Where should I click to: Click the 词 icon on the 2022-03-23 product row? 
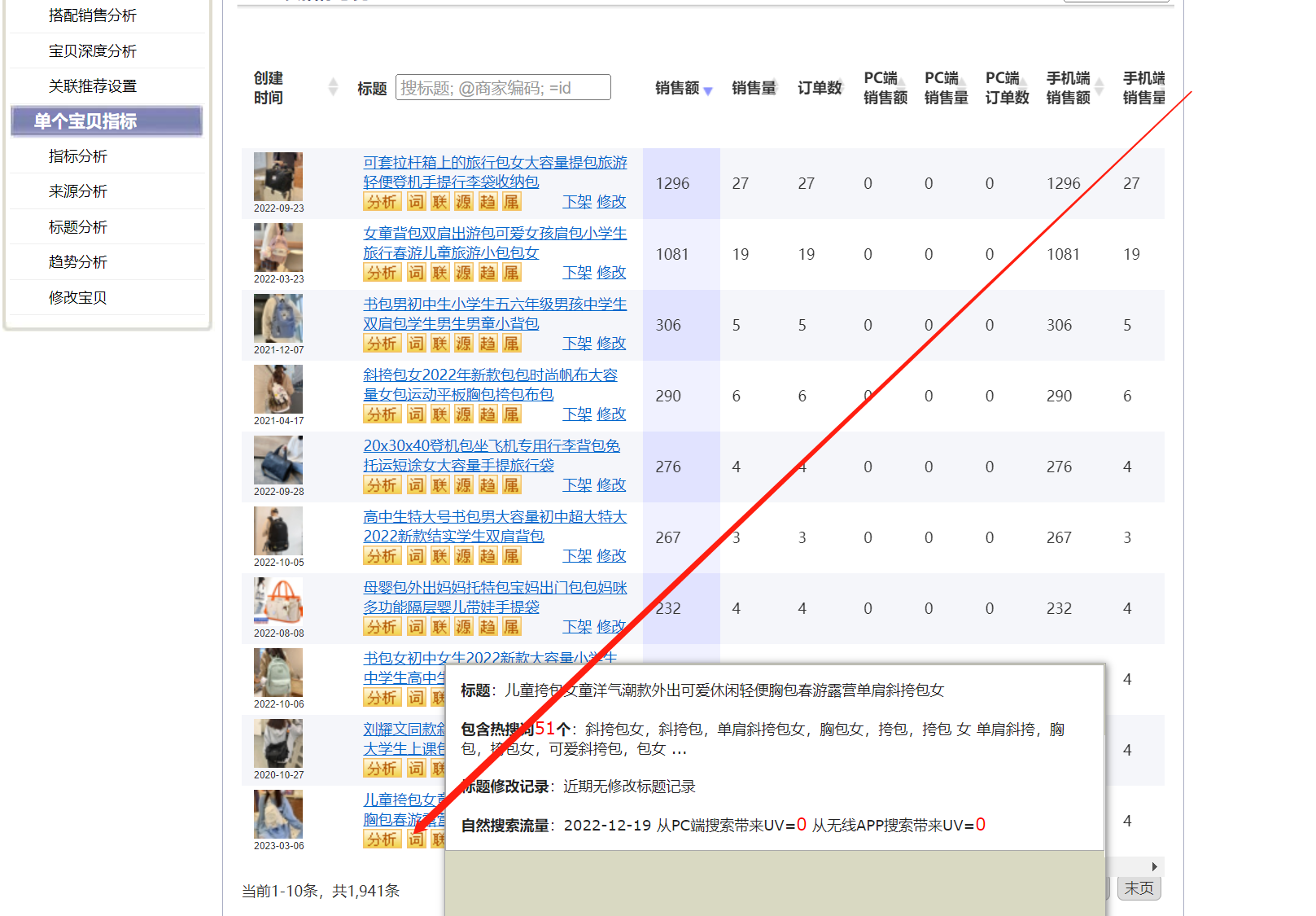(416, 273)
